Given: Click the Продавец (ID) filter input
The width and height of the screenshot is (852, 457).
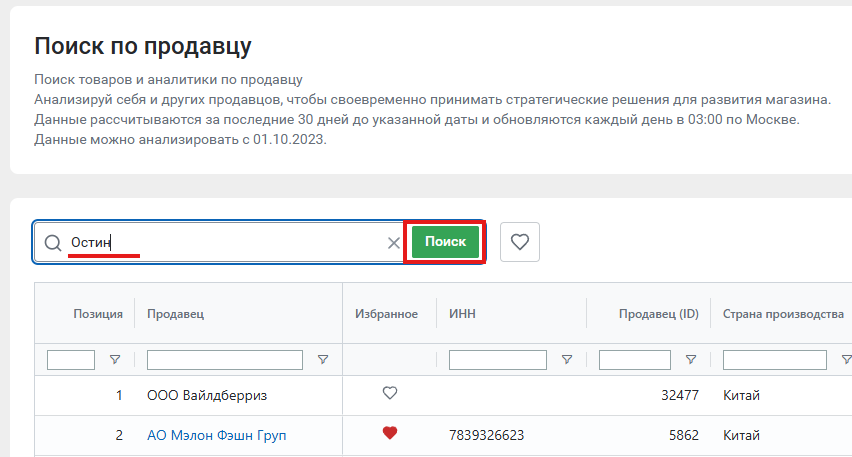Looking at the screenshot, I should pyautogui.click(x=634, y=360).
